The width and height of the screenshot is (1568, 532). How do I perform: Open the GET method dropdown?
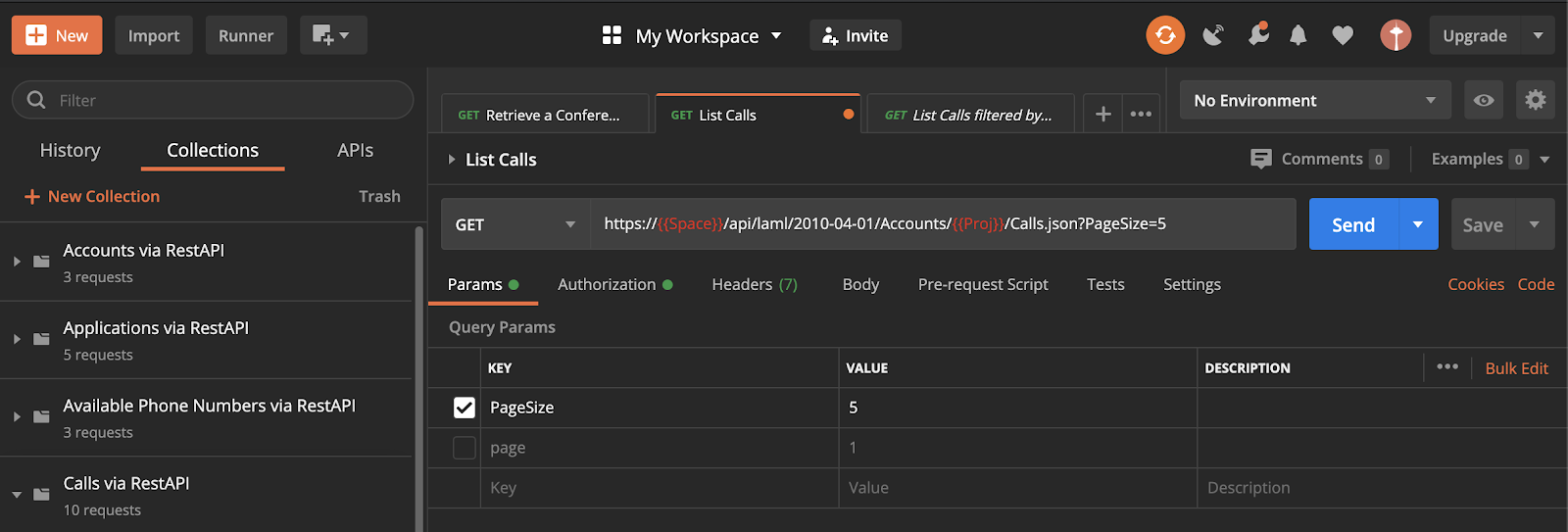coord(515,224)
